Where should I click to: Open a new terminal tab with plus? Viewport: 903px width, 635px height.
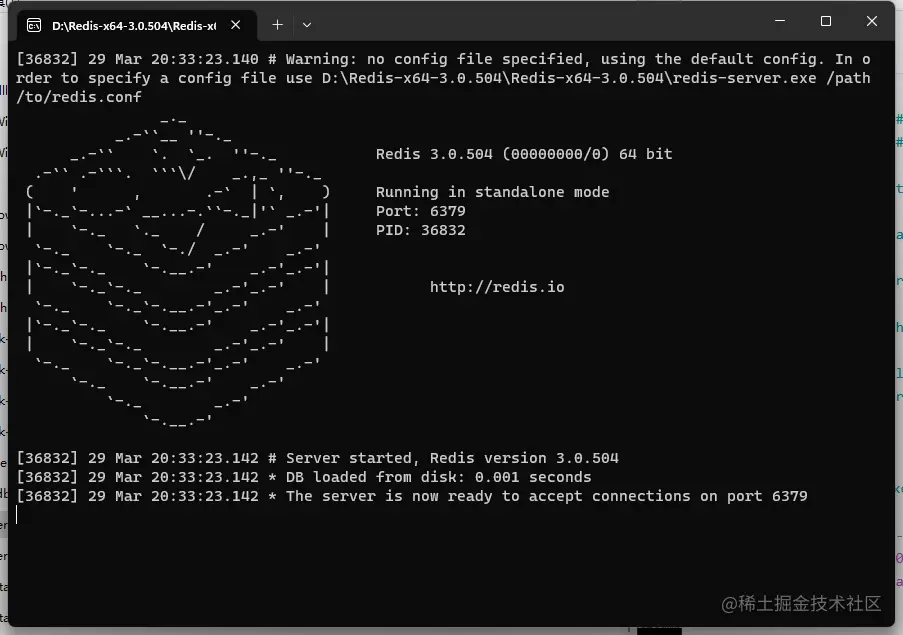(x=278, y=25)
